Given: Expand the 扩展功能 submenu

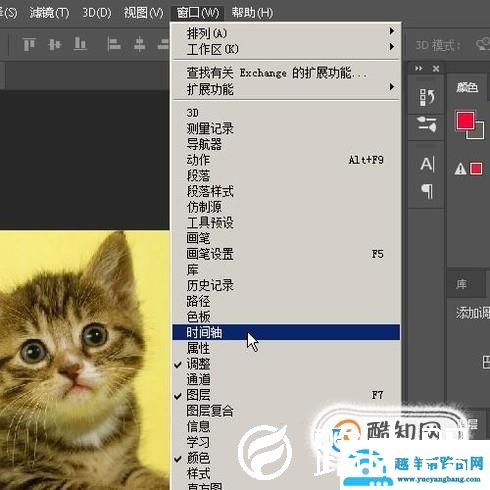Looking at the screenshot, I should (x=286, y=89).
